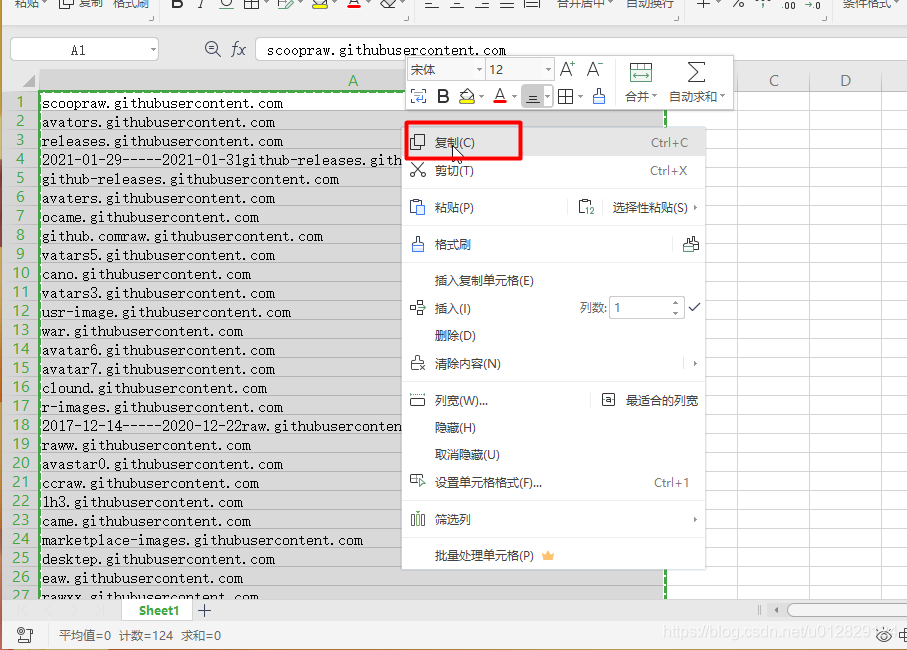Click the 列数 column count input field
The width and height of the screenshot is (907, 650).
point(641,307)
